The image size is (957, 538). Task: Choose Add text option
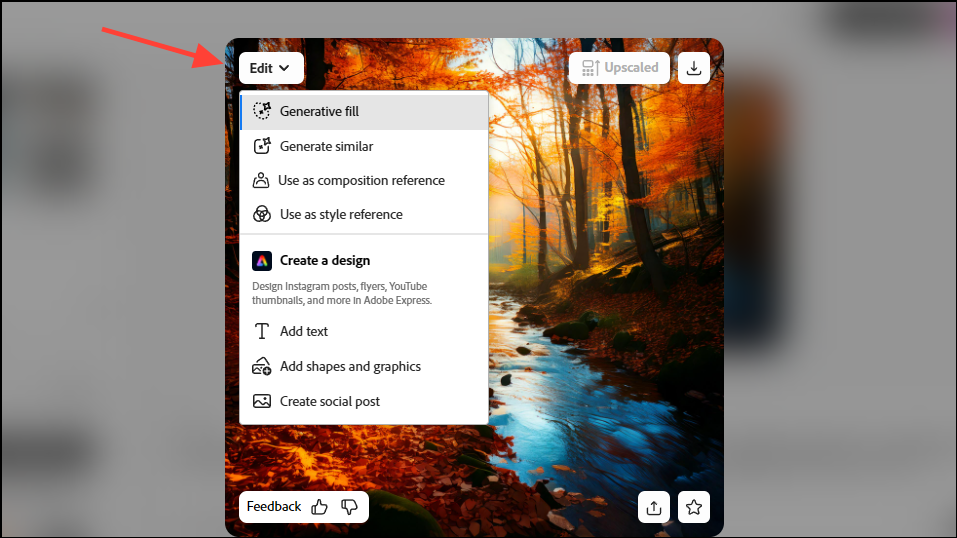(x=364, y=331)
